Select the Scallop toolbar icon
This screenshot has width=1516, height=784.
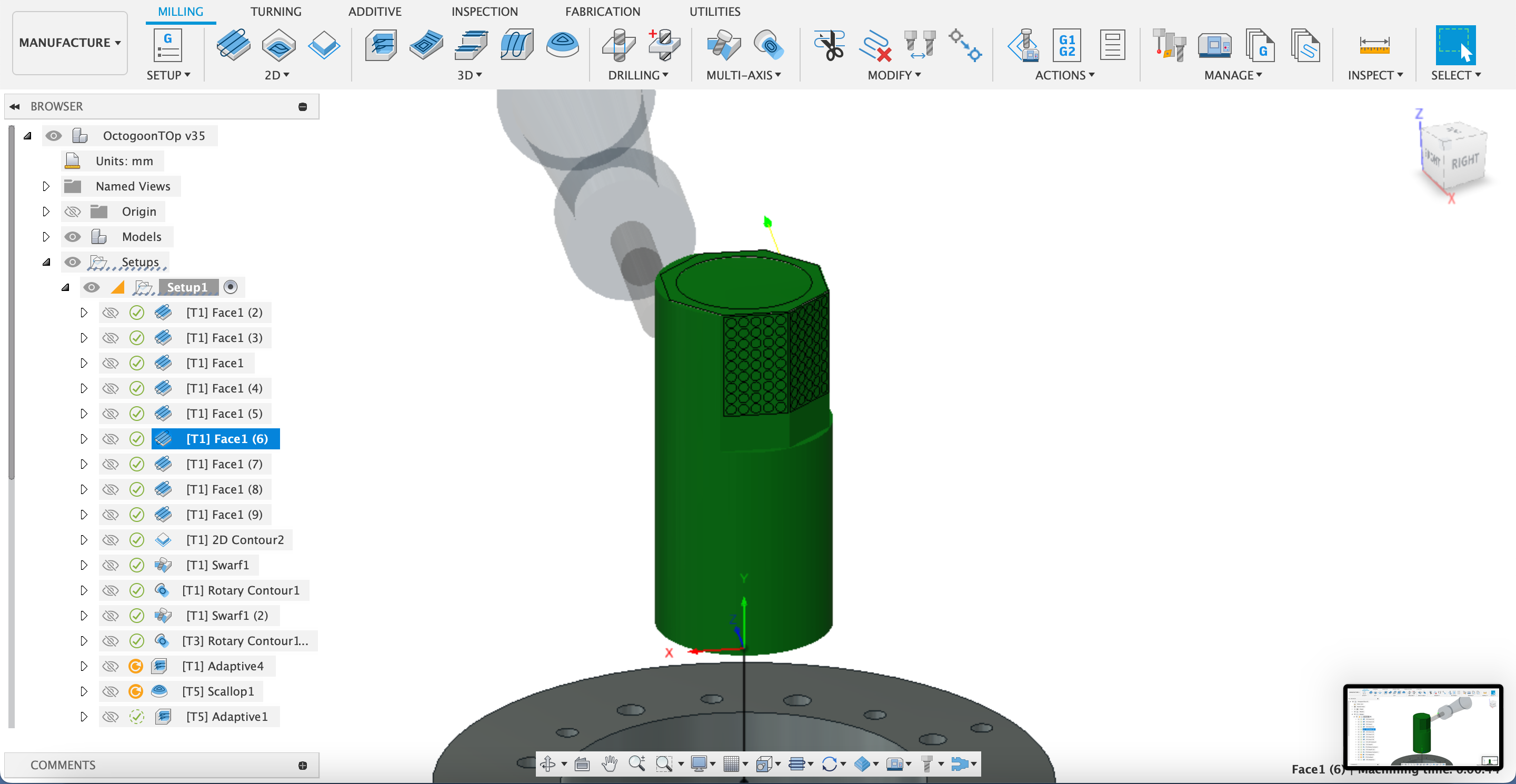(x=562, y=45)
